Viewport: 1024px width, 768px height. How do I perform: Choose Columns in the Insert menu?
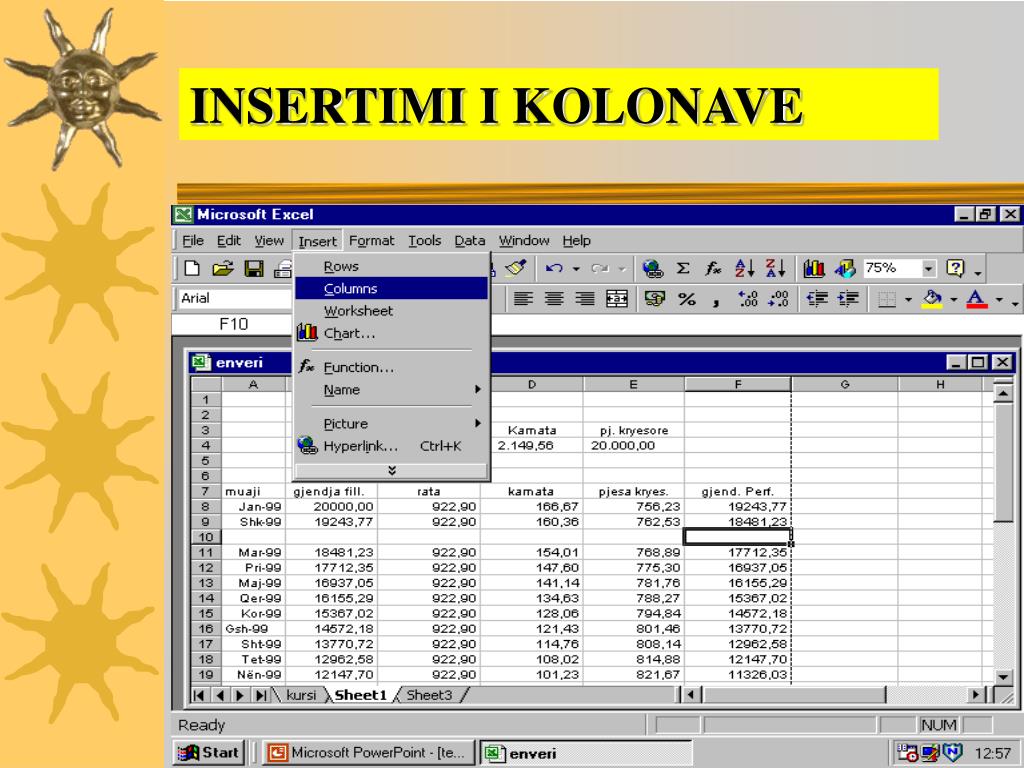391,288
